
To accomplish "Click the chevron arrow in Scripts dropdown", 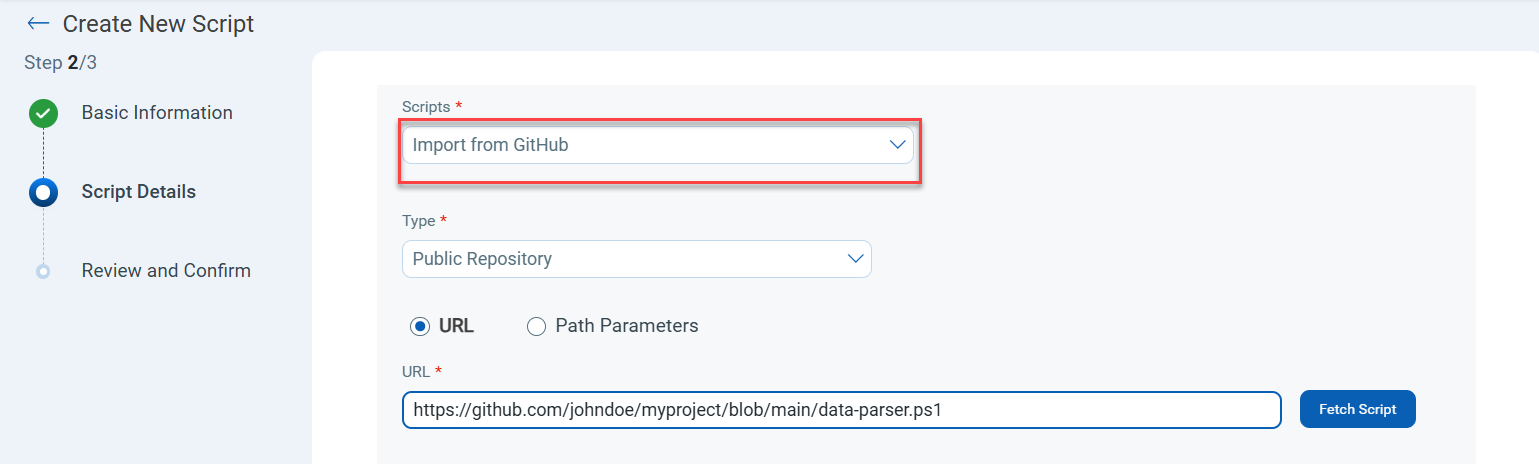I will coord(897,145).
